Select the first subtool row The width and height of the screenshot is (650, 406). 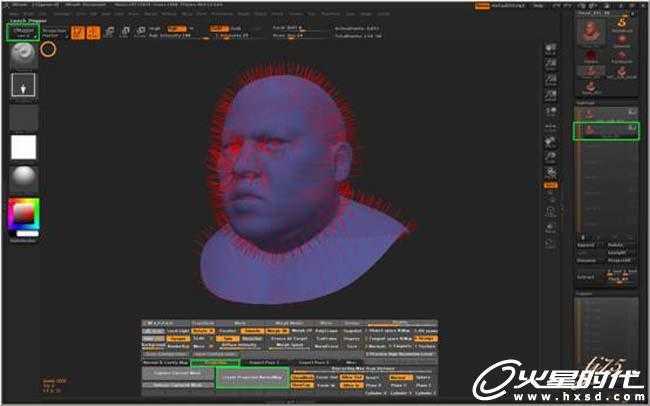[606, 113]
